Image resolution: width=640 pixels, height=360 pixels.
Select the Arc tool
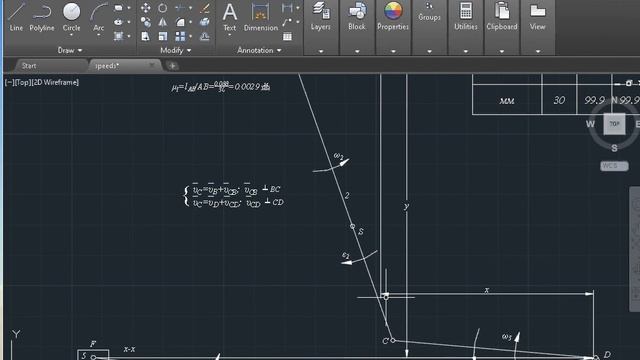point(98,16)
